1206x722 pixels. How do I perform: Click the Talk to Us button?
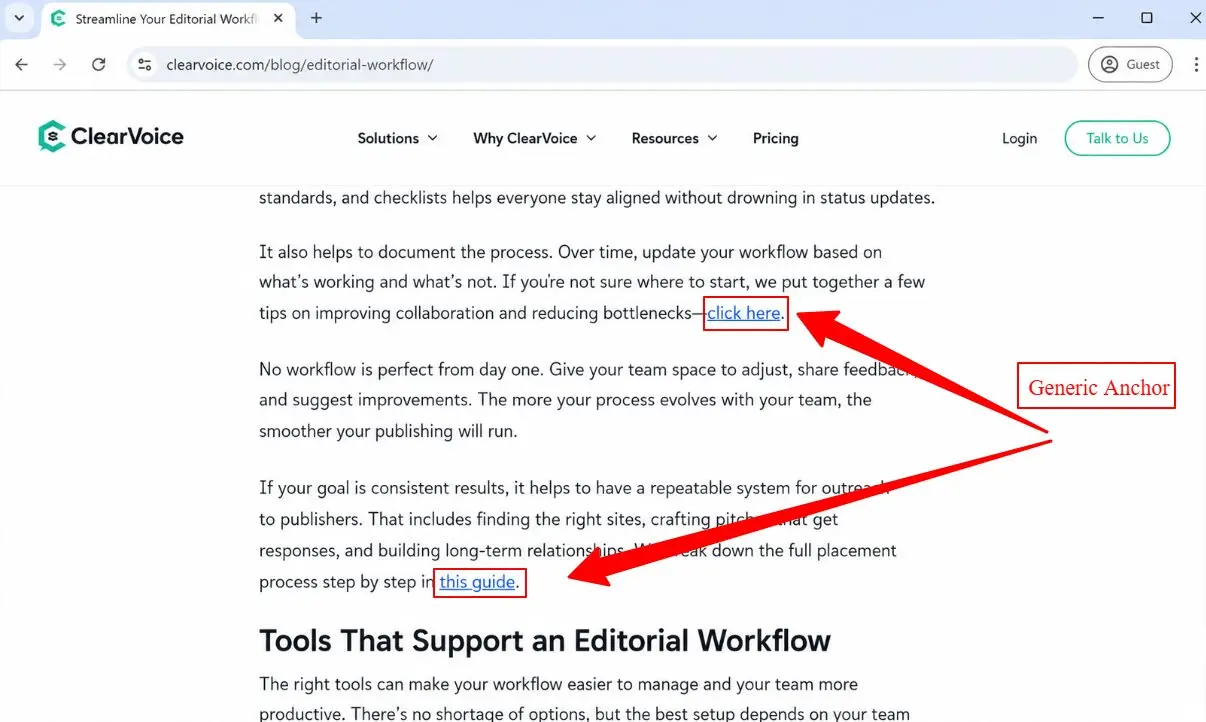[1117, 138]
